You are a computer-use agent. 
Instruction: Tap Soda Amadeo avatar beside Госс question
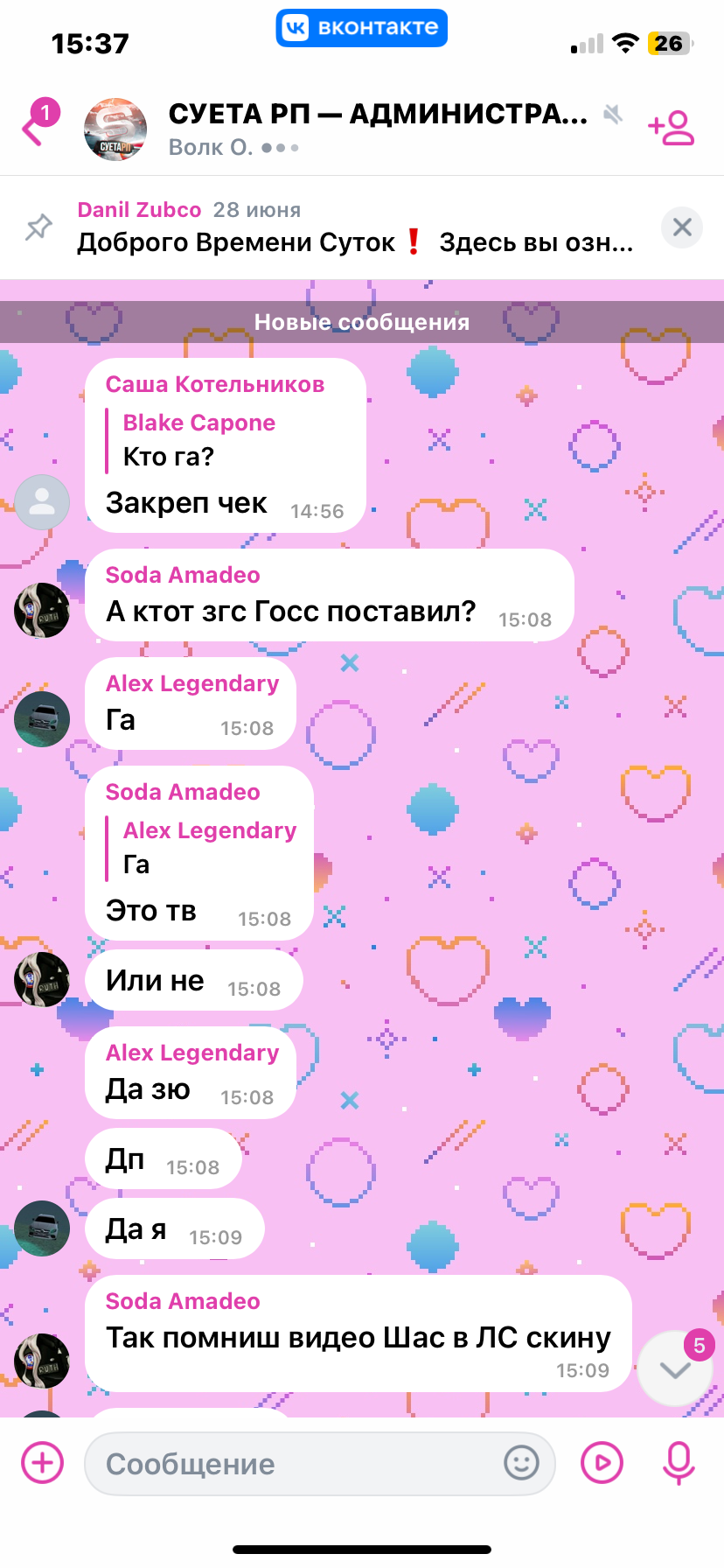click(x=42, y=610)
